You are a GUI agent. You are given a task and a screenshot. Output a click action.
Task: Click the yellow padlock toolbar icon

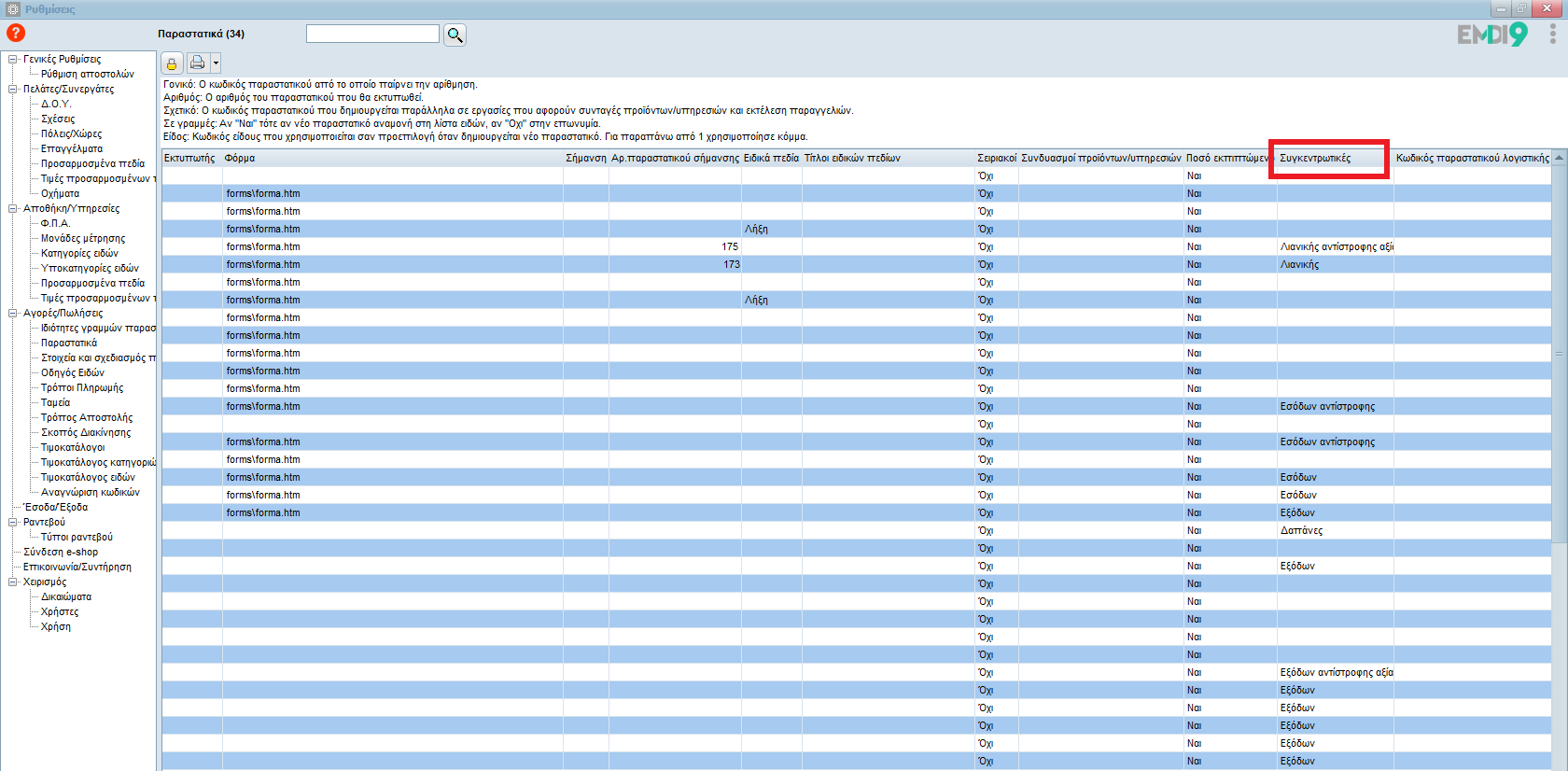(172, 63)
